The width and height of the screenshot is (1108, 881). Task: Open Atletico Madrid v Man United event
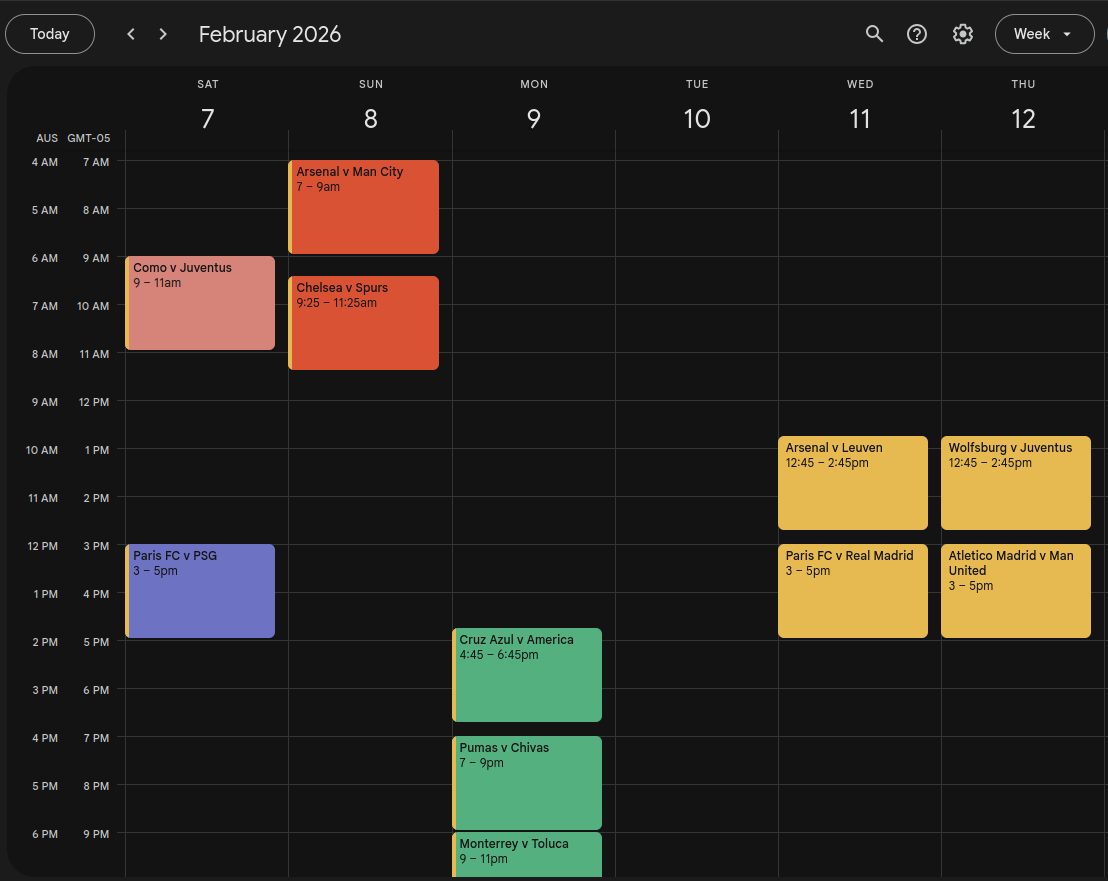[1015, 589]
